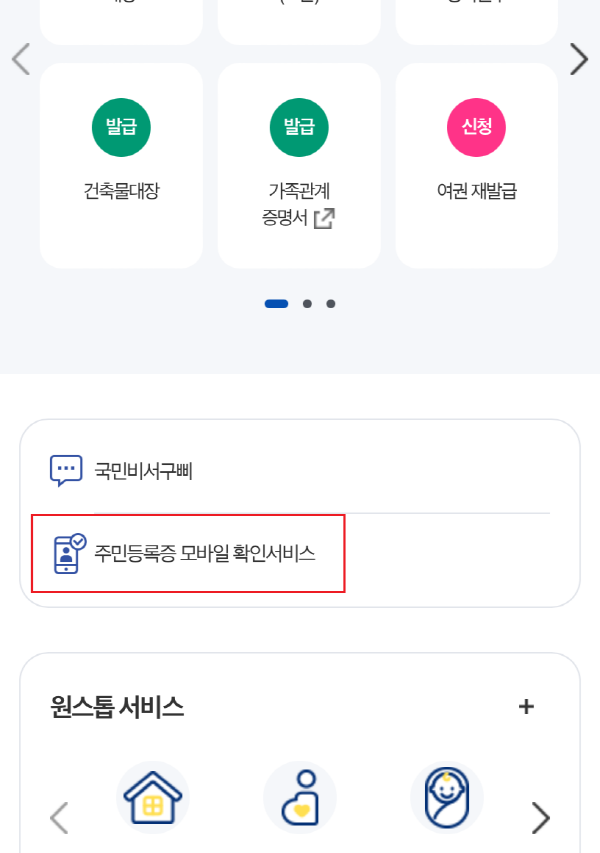Activate the second carousel pagination dot
The image size is (600, 853).
pyautogui.click(x=307, y=303)
